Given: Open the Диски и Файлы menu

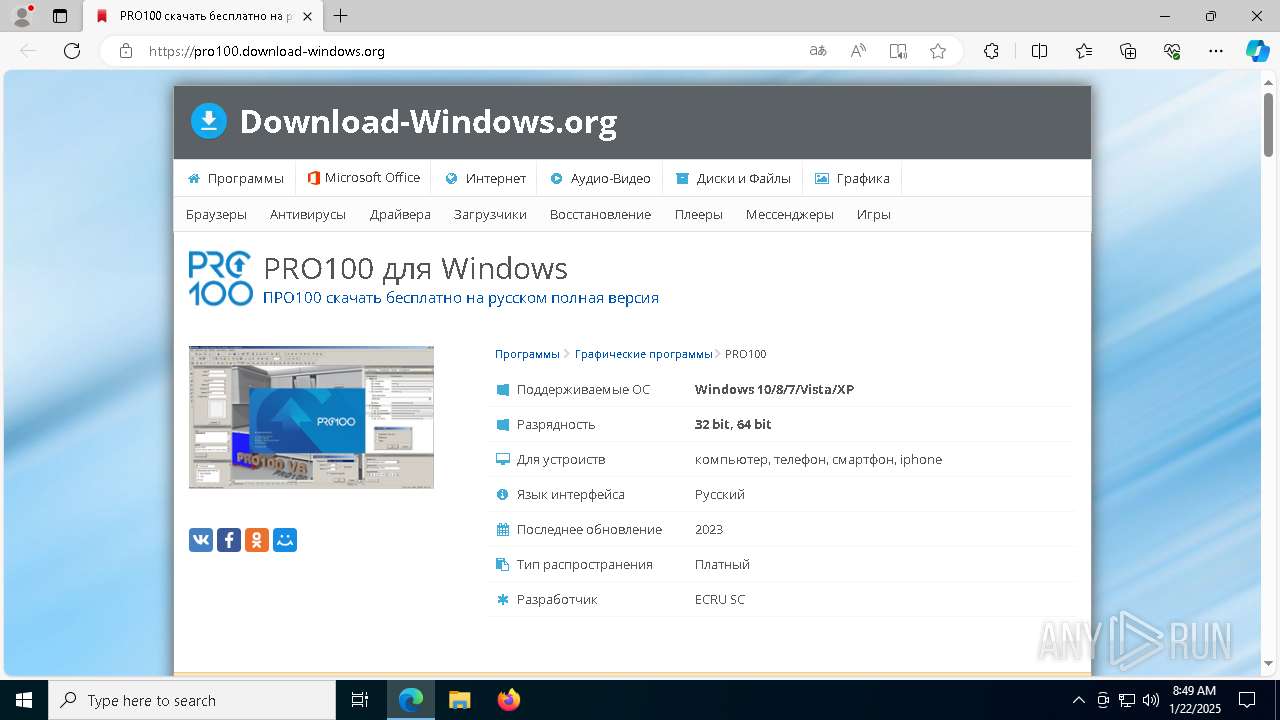Looking at the screenshot, I should 733,178.
